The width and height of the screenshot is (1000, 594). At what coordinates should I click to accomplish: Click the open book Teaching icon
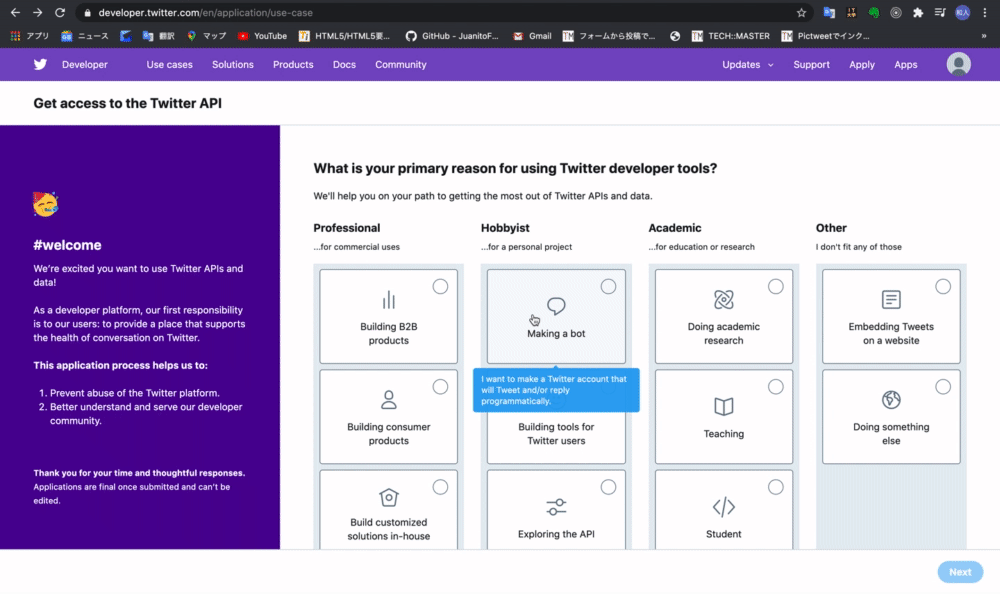pos(723,406)
